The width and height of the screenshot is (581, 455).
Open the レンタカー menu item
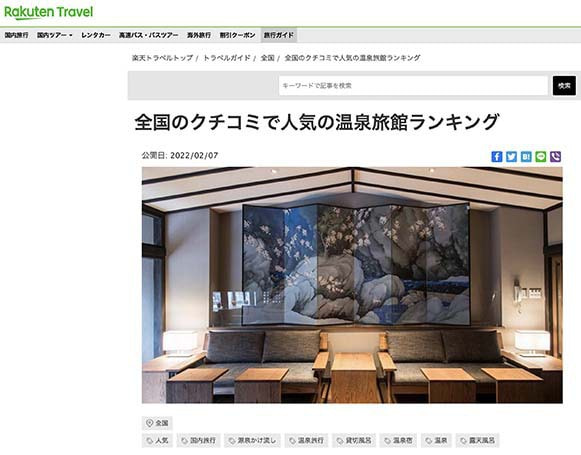click(96, 35)
